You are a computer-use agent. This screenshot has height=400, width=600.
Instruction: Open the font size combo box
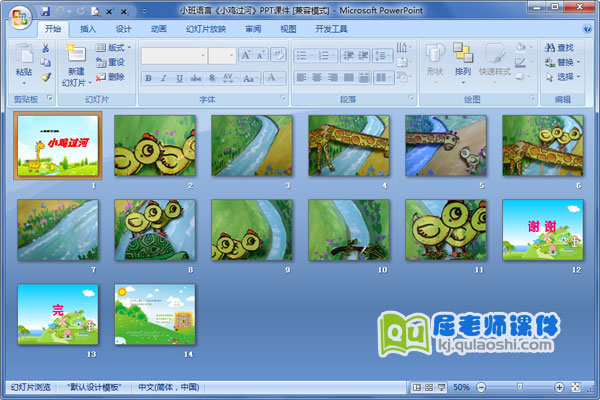(222, 56)
